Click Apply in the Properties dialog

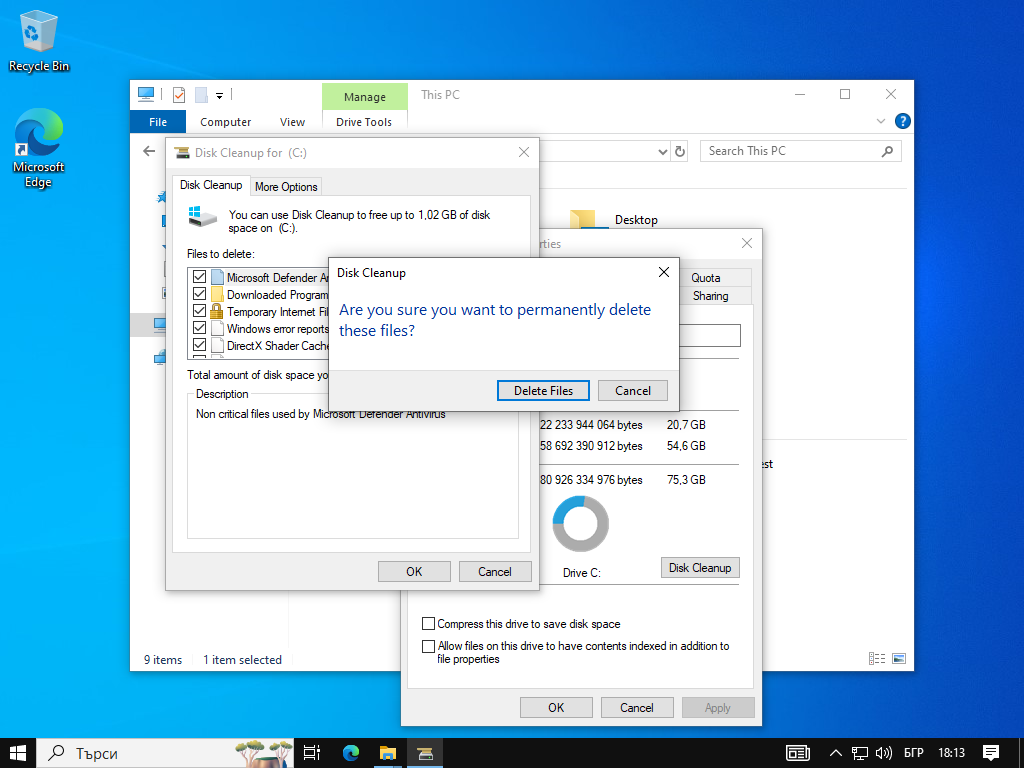[718, 707]
